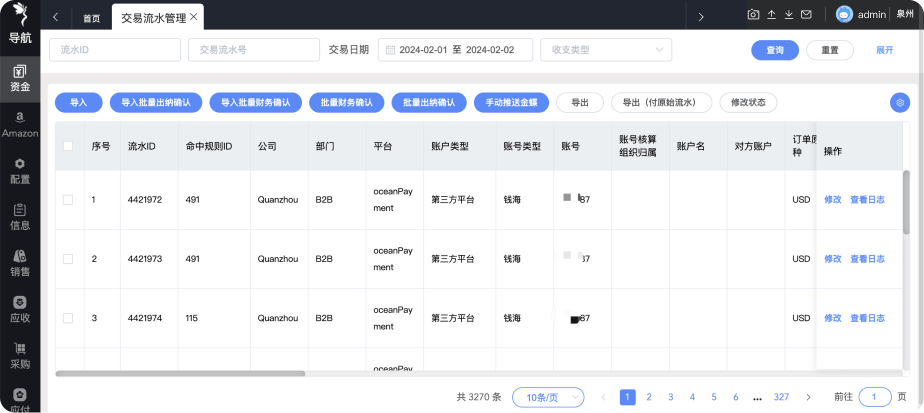Click the camera screenshot icon in header
The height and width of the screenshot is (413, 924).
[754, 15]
